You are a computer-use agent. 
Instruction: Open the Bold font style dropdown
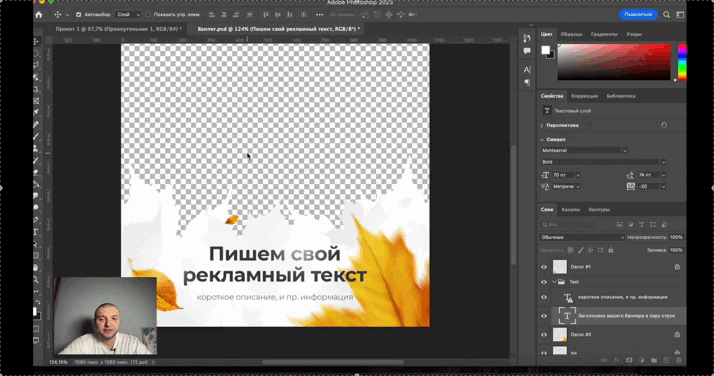click(663, 162)
